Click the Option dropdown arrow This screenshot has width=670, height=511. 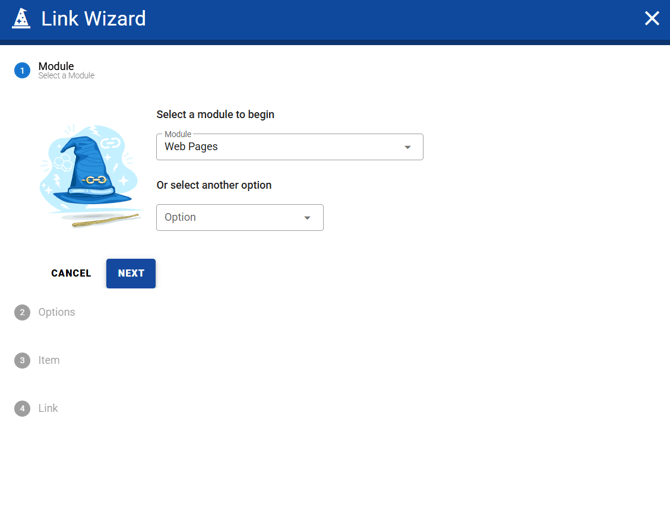307,218
